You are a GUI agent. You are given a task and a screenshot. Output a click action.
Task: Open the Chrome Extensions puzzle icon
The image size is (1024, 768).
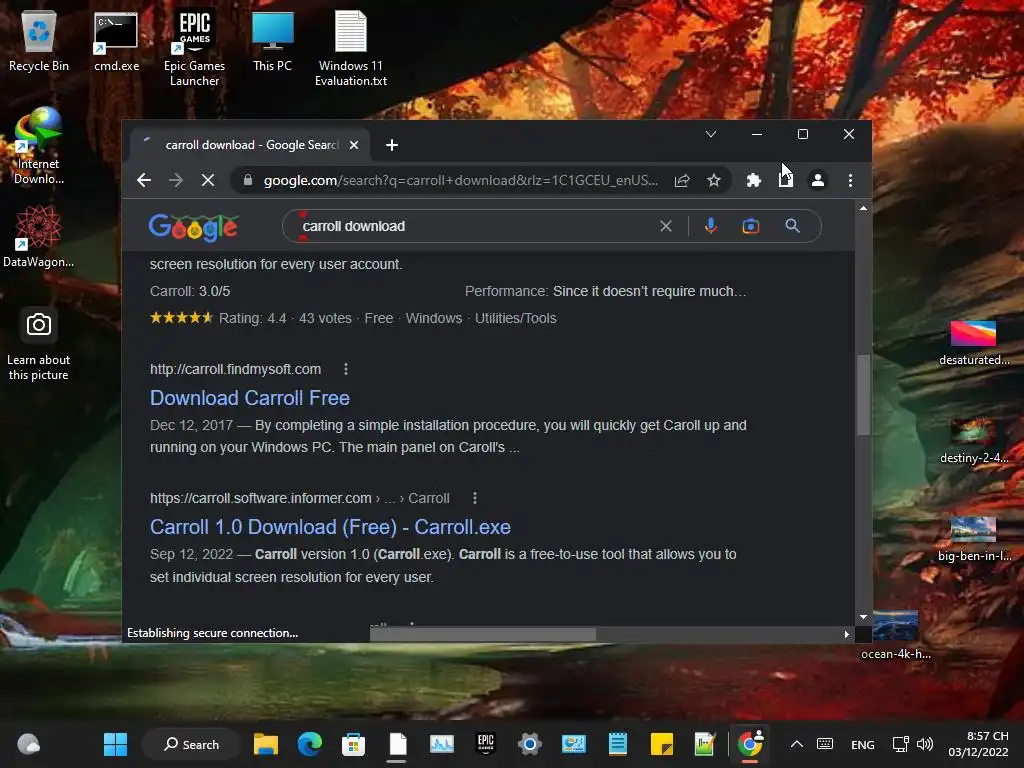(754, 180)
